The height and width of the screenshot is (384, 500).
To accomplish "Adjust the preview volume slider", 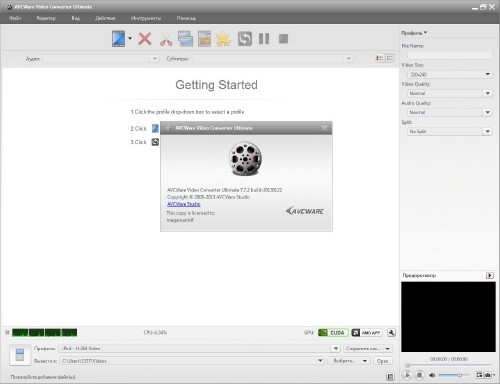I will click(x=453, y=375).
